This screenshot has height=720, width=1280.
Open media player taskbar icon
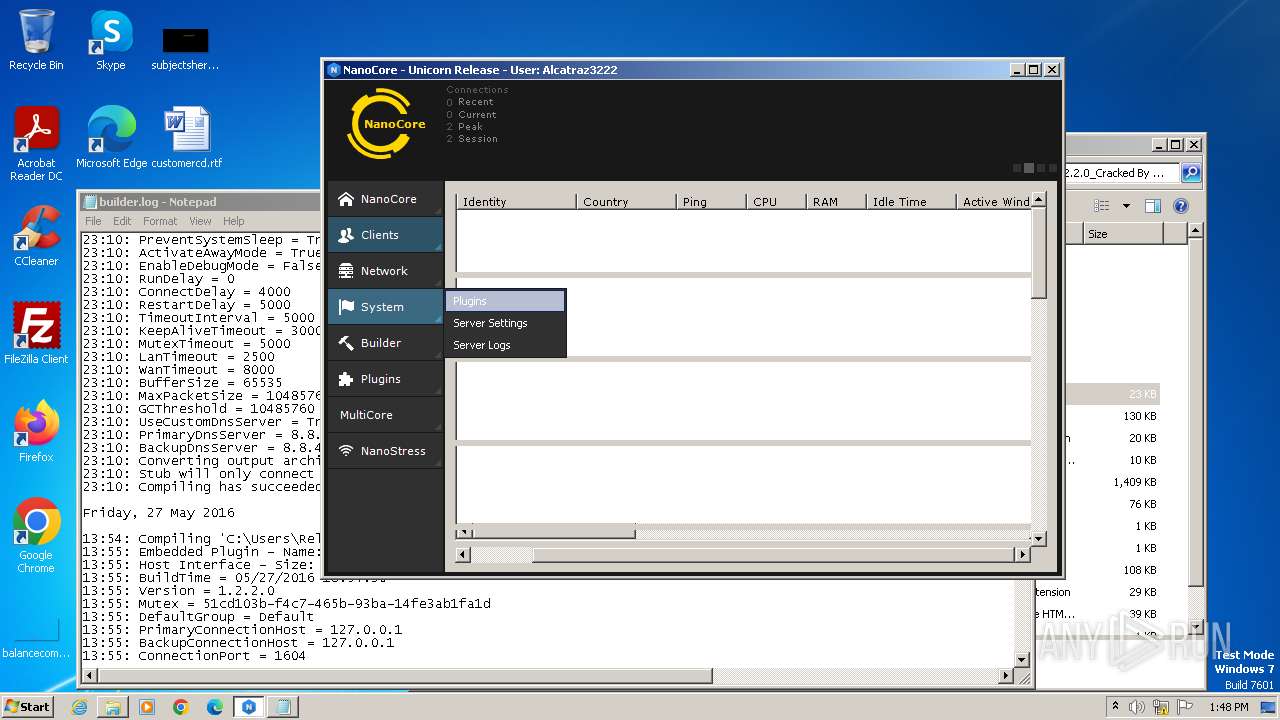coord(147,707)
